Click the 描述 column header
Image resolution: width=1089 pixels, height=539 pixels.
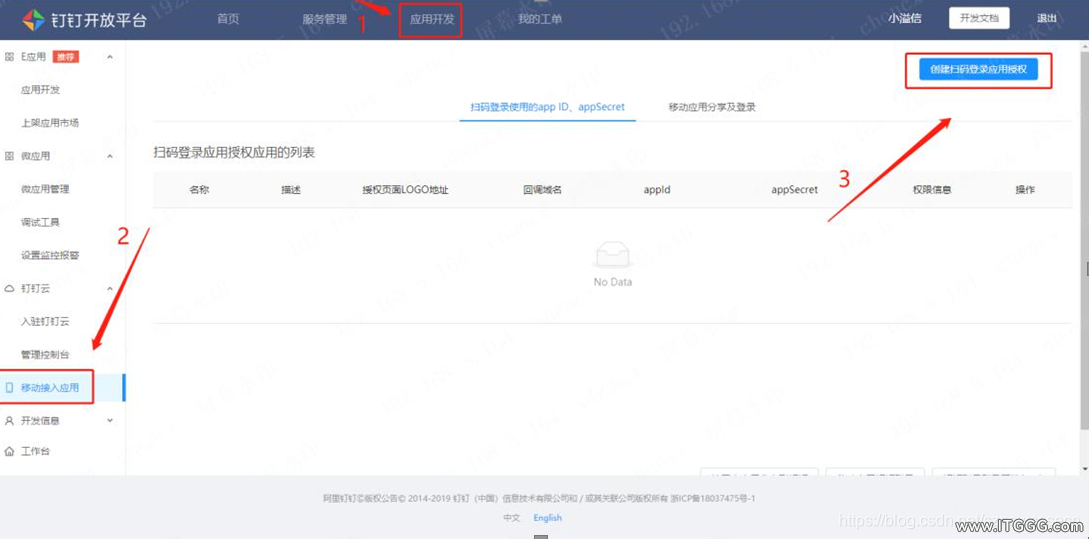coord(291,190)
